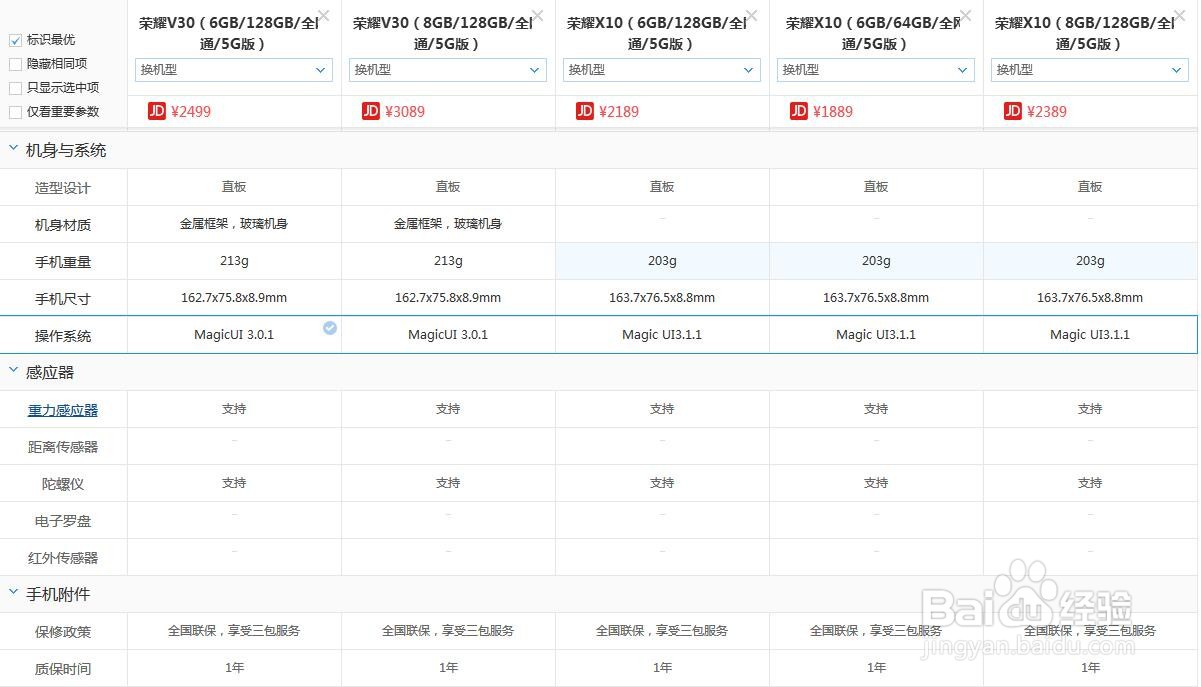Select the 操作系统 row label
The width and height of the screenshot is (1201, 687).
(63, 336)
